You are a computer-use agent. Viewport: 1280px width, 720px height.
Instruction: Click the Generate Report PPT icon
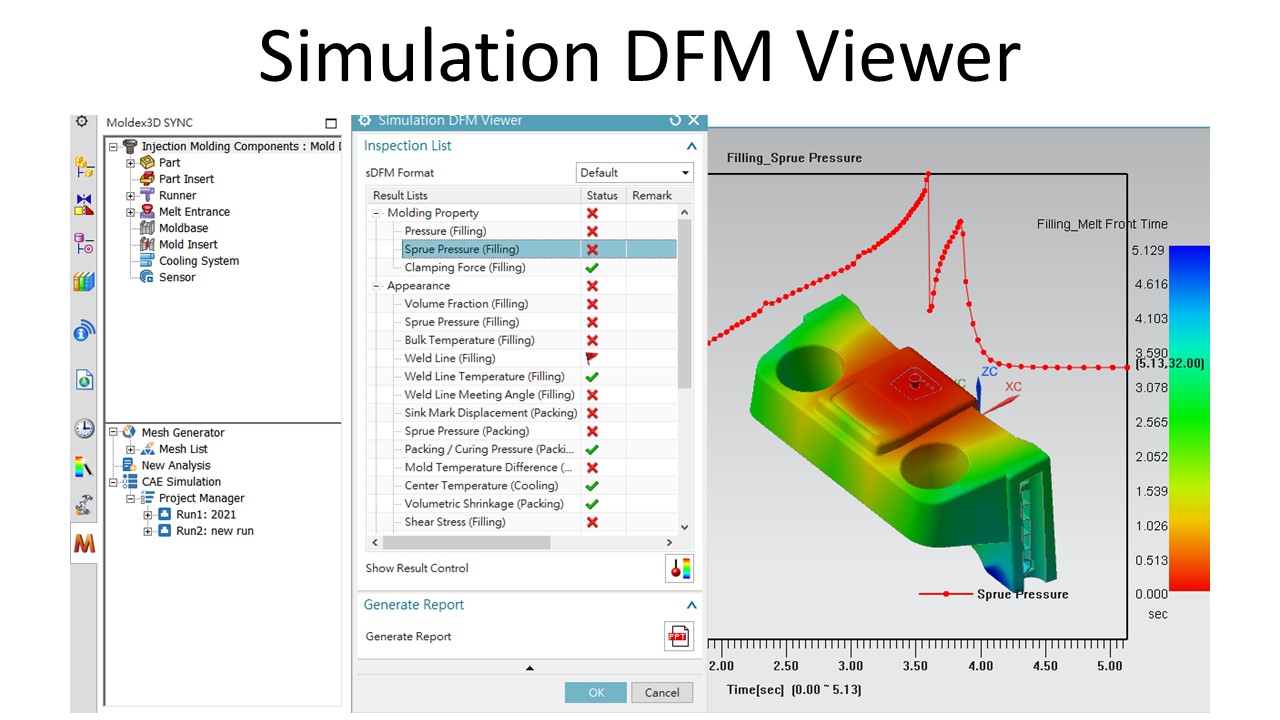(679, 636)
